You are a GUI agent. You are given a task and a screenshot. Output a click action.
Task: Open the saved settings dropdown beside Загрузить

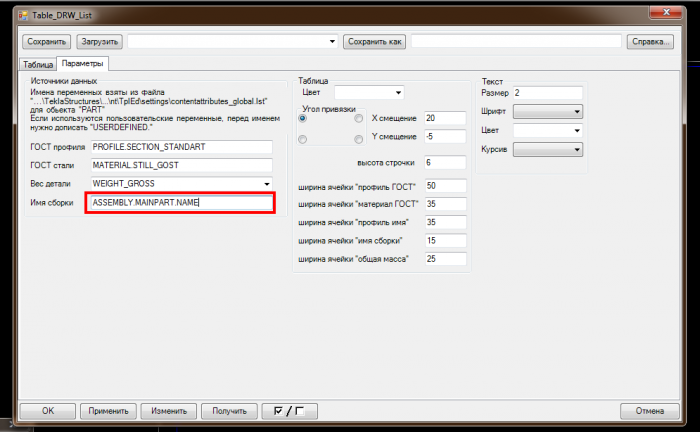(x=233, y=42)
